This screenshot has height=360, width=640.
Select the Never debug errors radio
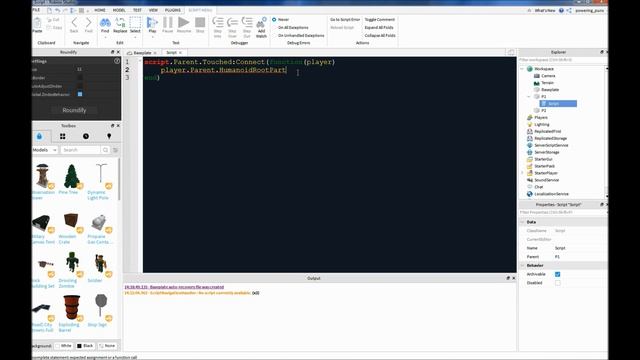pos(274,19)
